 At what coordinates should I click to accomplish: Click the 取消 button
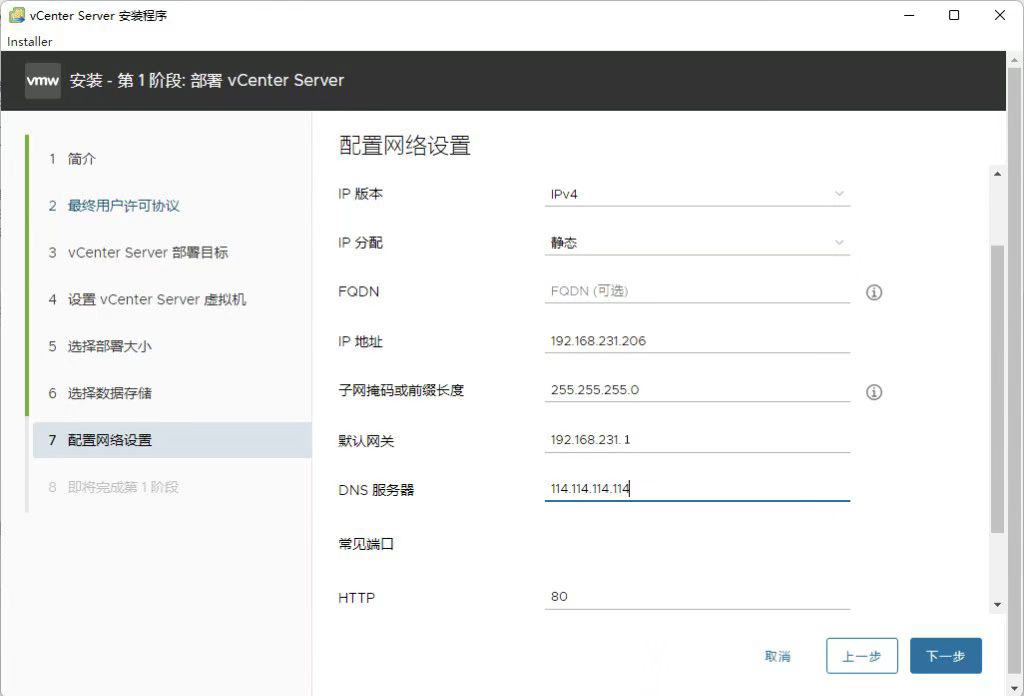pos(777,656)
